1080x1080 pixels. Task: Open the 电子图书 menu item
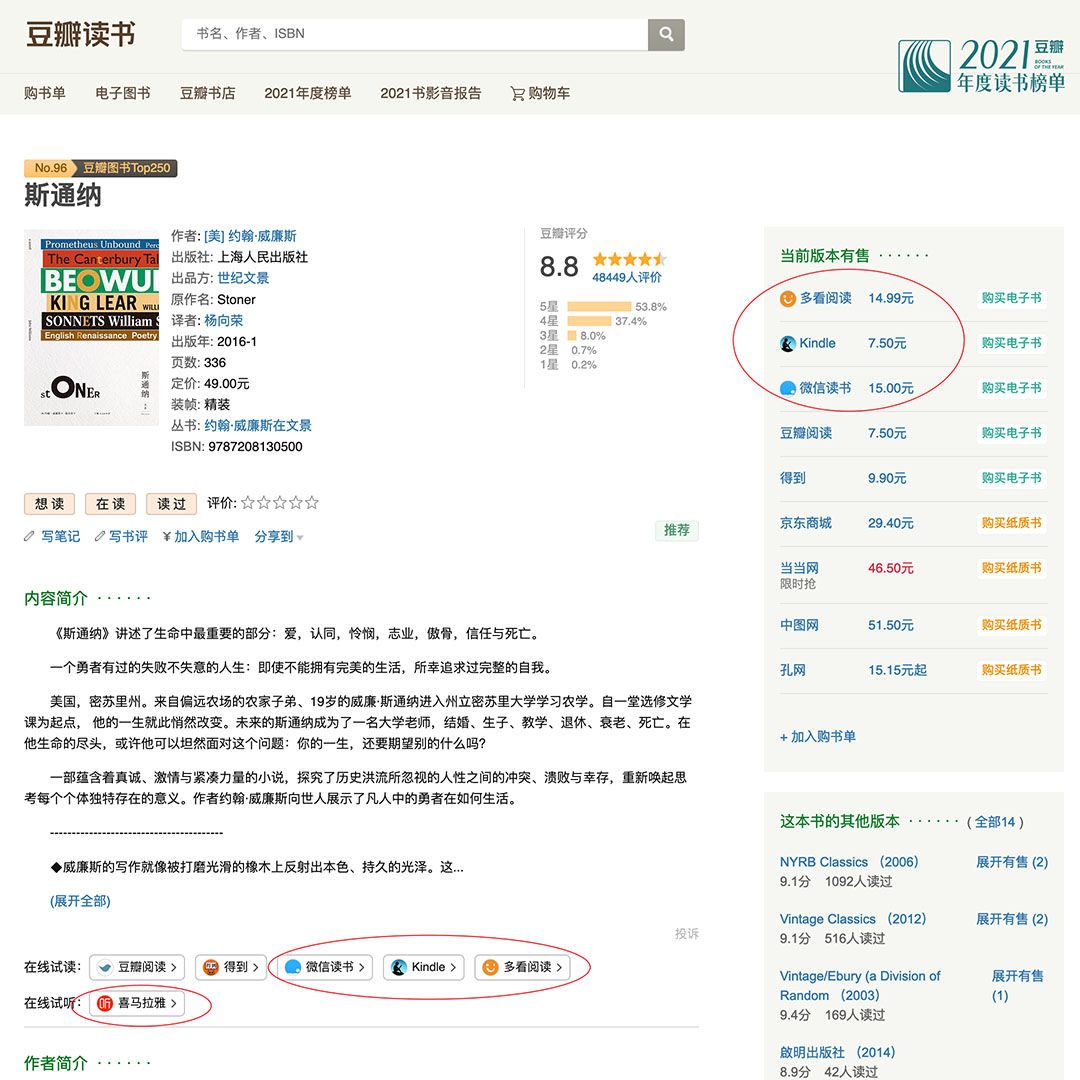pos(123,93)
